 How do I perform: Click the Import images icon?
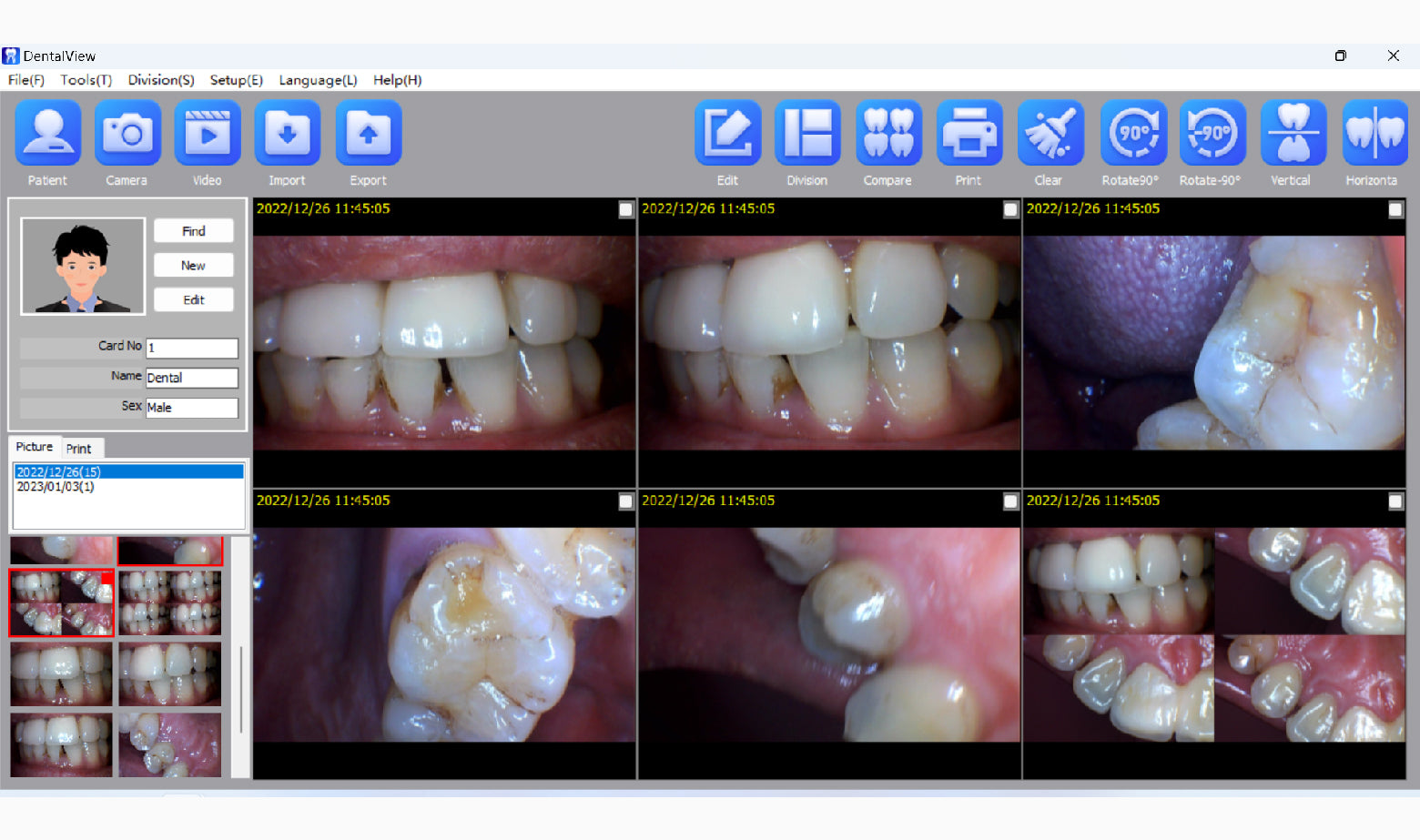287,134
